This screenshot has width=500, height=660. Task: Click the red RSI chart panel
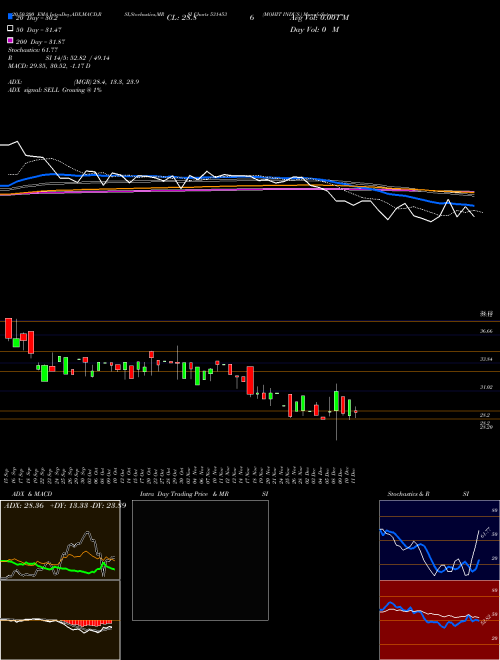coord(439,620)
